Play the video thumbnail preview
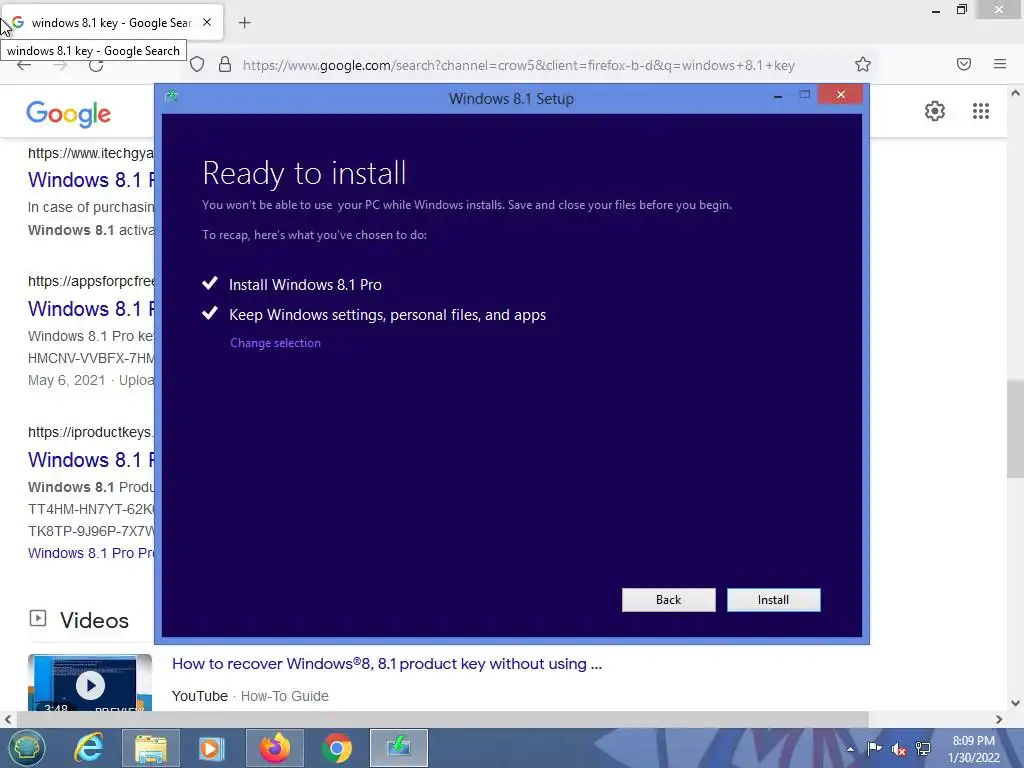The image size is (1024, 768). pos(90,683)
